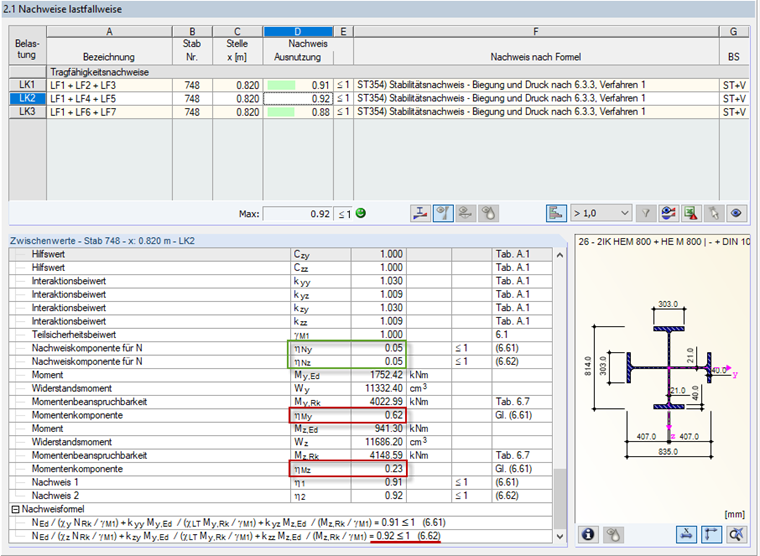Click the ST354 formula text in LK1 row
The image size is (760, 556).
point(501,85)
